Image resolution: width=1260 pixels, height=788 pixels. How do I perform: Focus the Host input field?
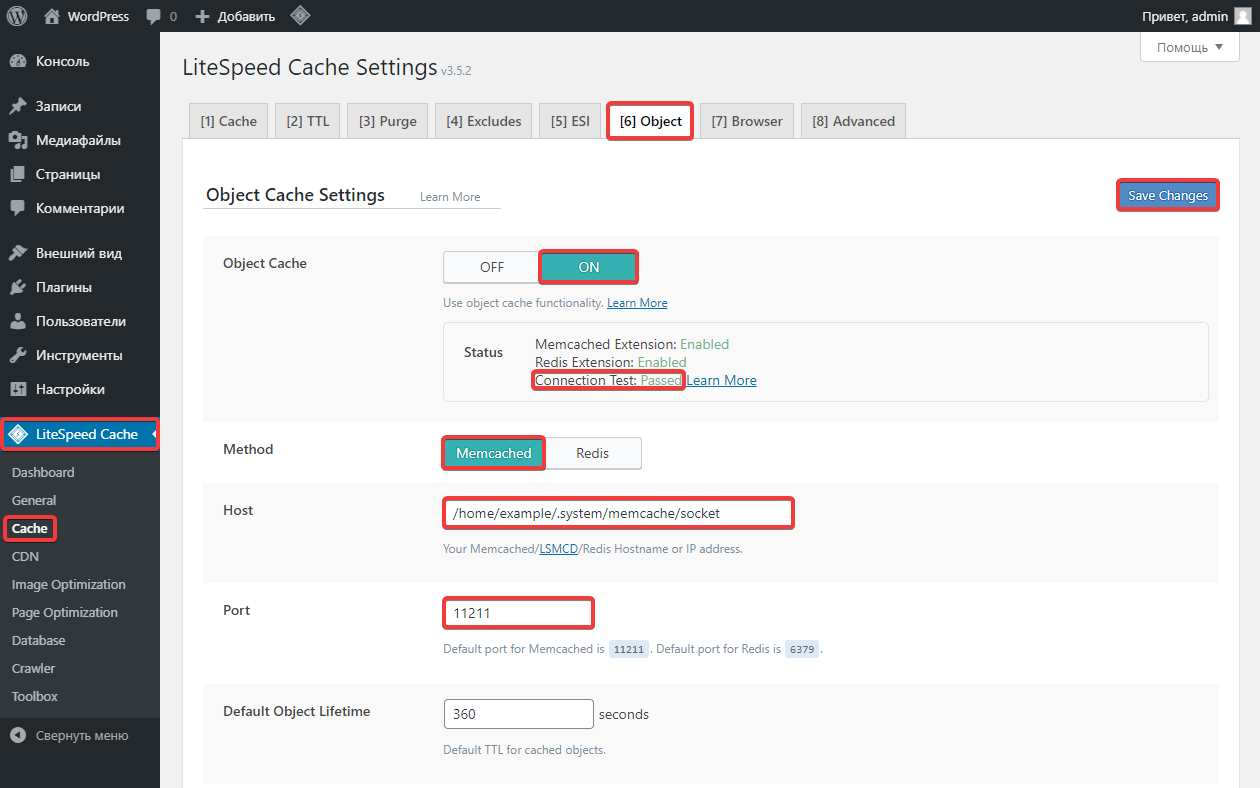618,513
